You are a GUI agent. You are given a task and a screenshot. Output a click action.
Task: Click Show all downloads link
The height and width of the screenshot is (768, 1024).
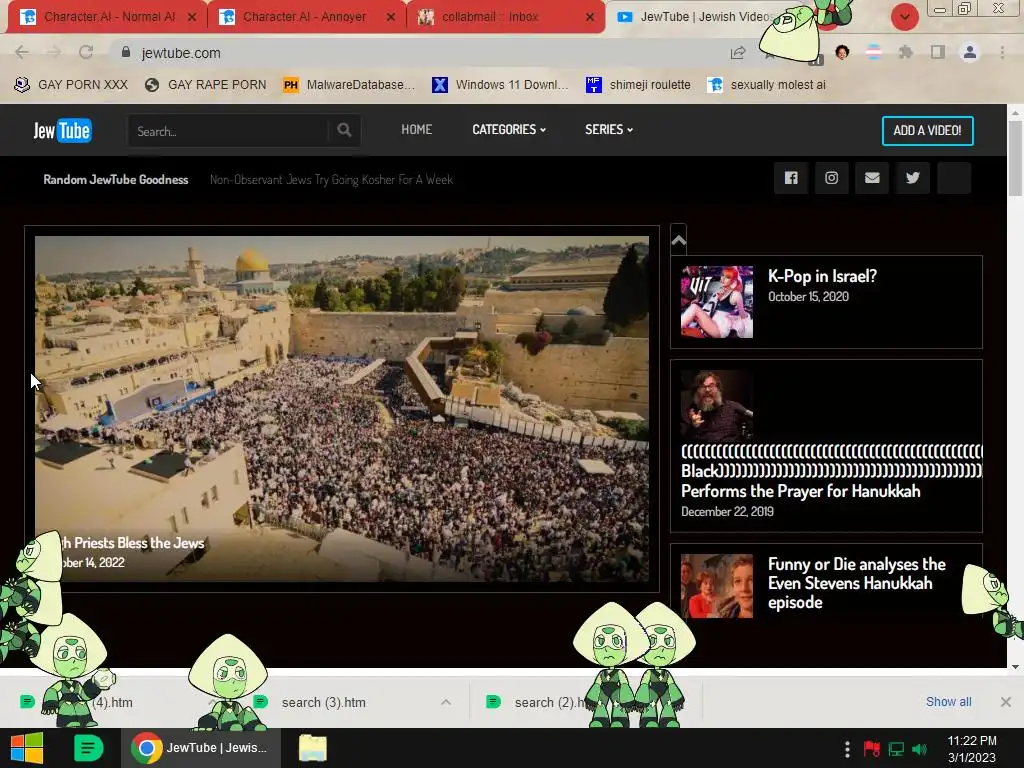tap(948, 701)
